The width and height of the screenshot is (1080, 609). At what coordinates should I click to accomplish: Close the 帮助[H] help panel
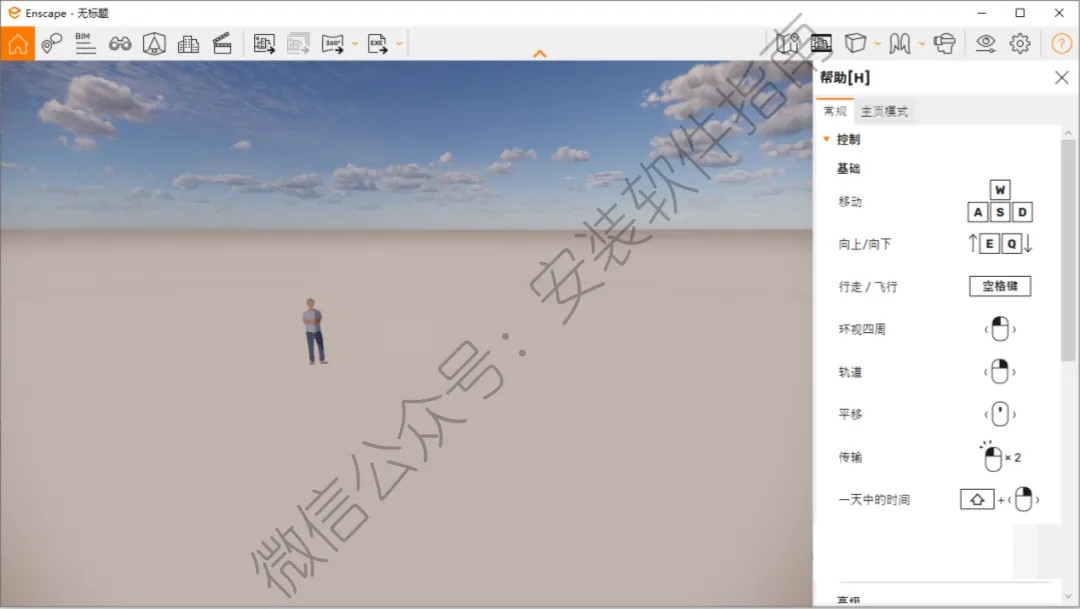pos(1061,77)
